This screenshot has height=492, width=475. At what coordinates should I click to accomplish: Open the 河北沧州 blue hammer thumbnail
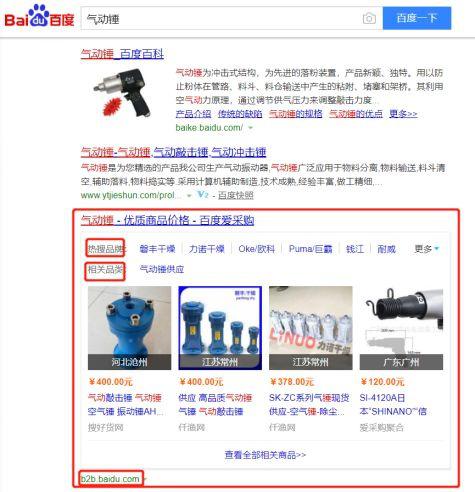[129, 328]
